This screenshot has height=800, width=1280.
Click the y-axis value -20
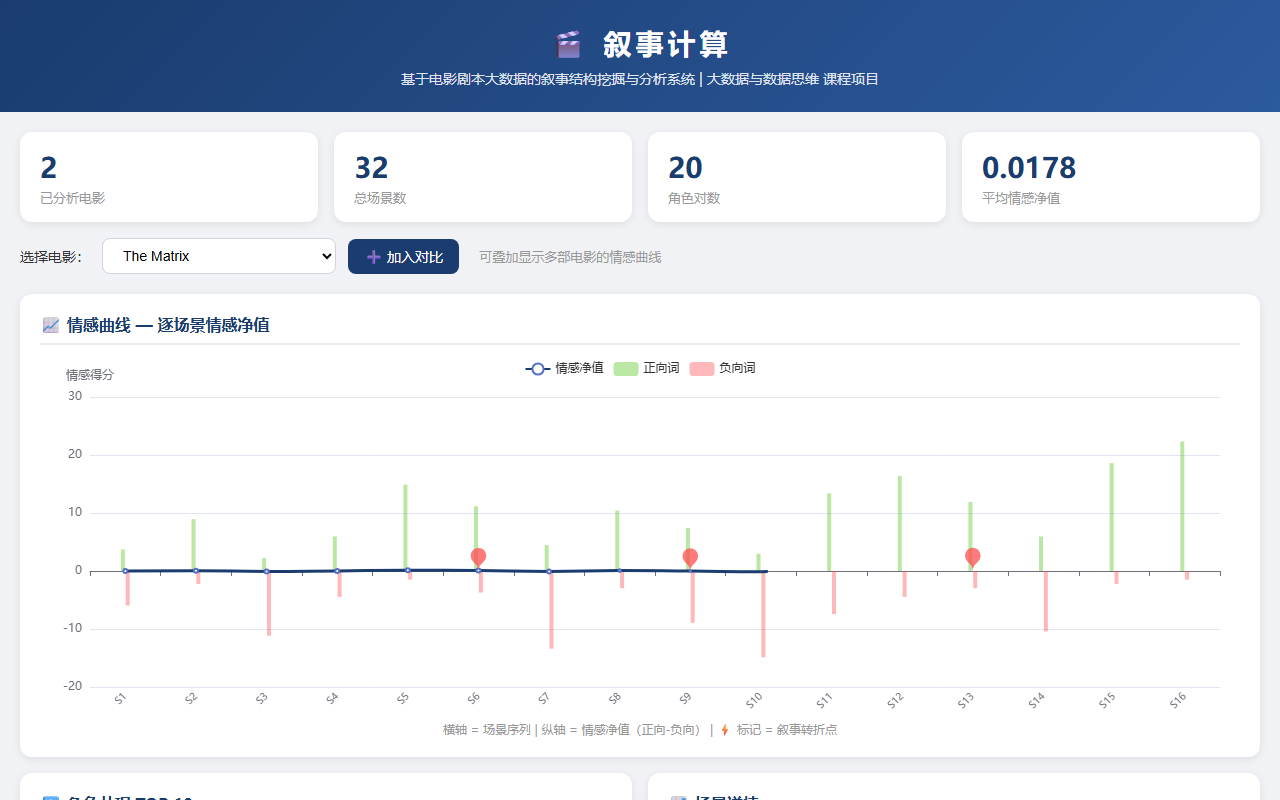73,686
